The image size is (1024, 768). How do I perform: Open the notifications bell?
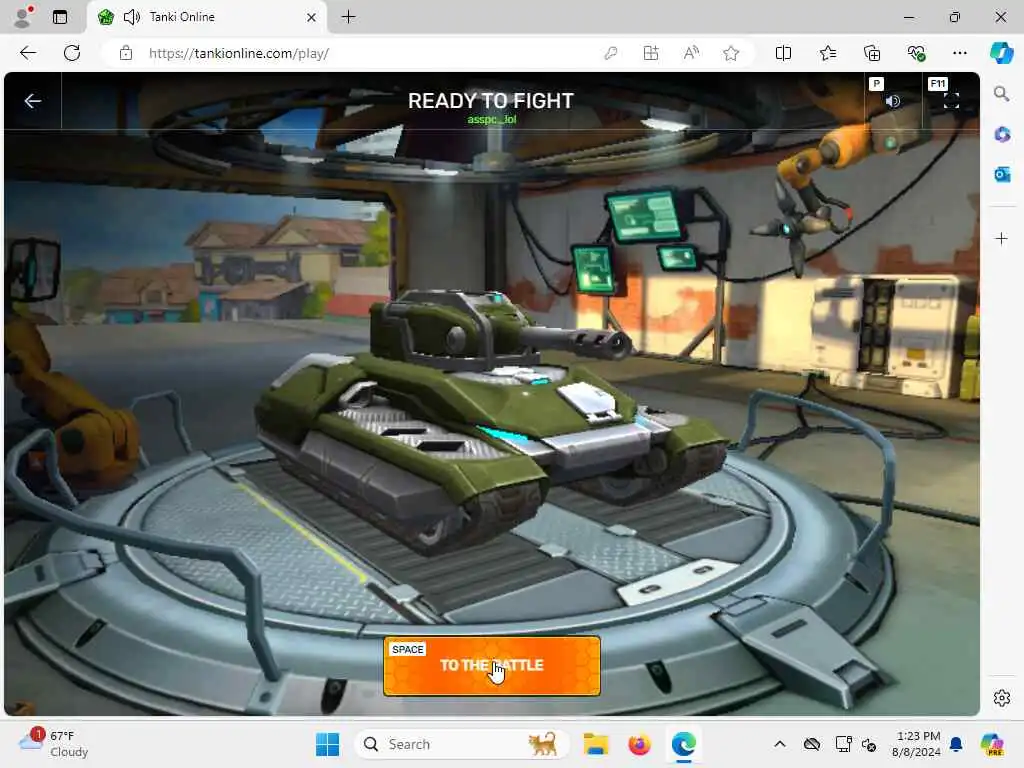click(956, 744)
